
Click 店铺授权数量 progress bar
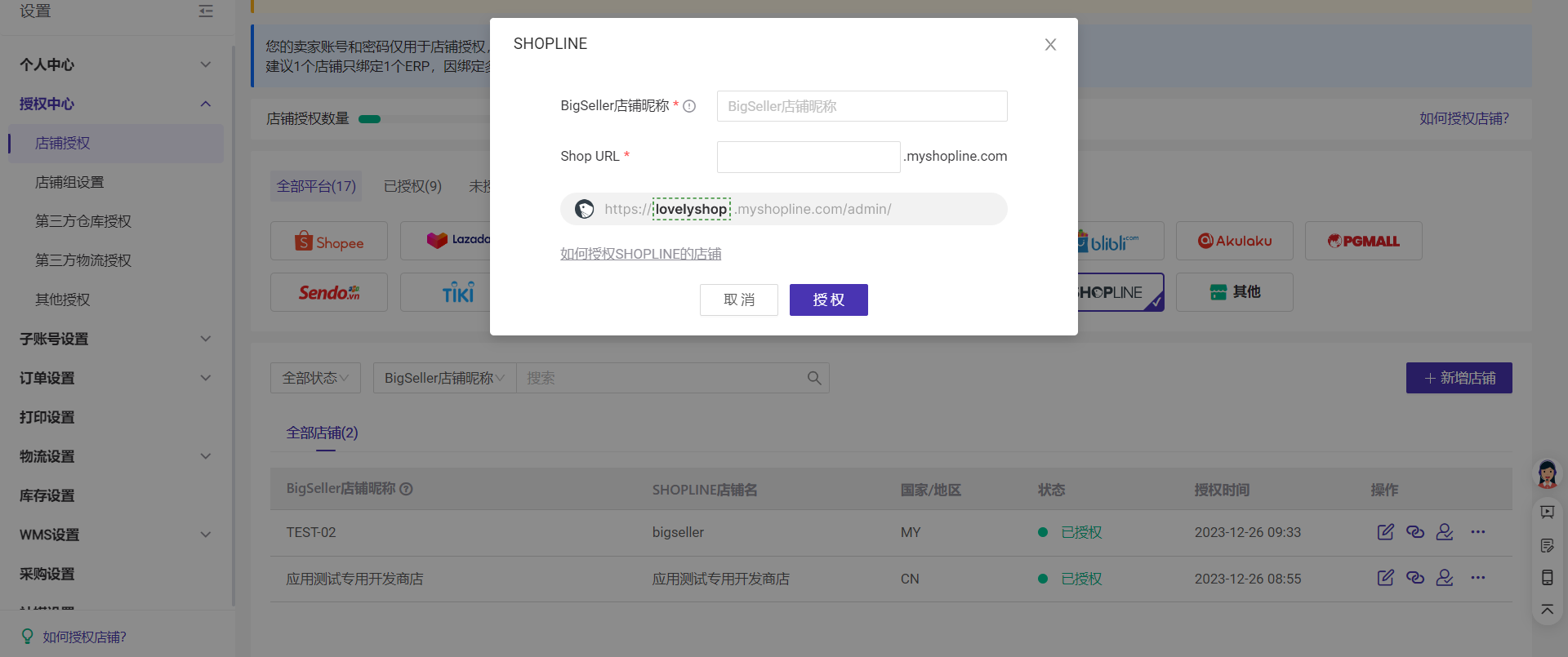425,119
